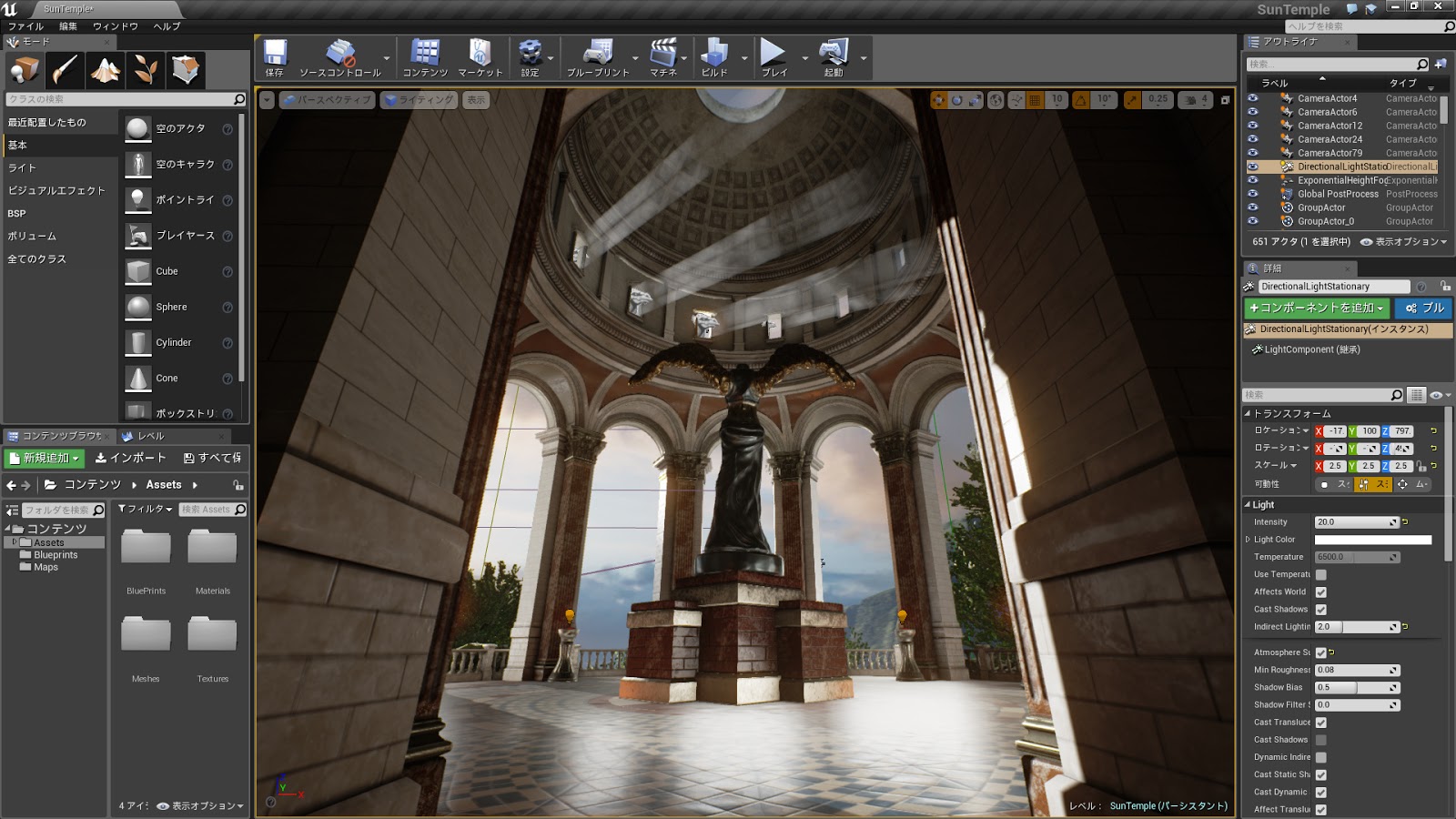Hide Global PostProcess with its eye icon
Viewport: 1456px width, 819px height.
pos(1253,194)
